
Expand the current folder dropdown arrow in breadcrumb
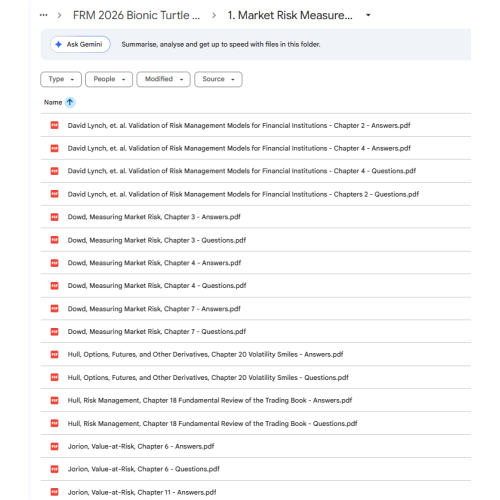(368, 15)
